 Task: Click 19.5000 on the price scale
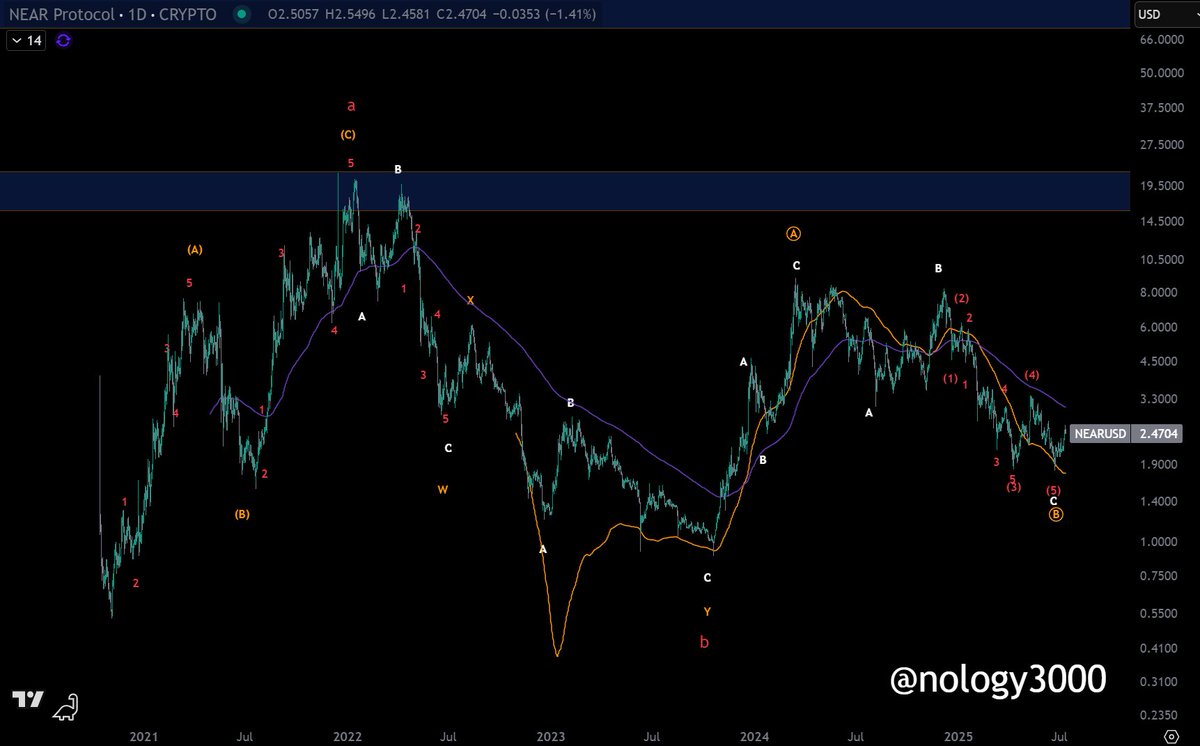click(x=1160, y=186)
